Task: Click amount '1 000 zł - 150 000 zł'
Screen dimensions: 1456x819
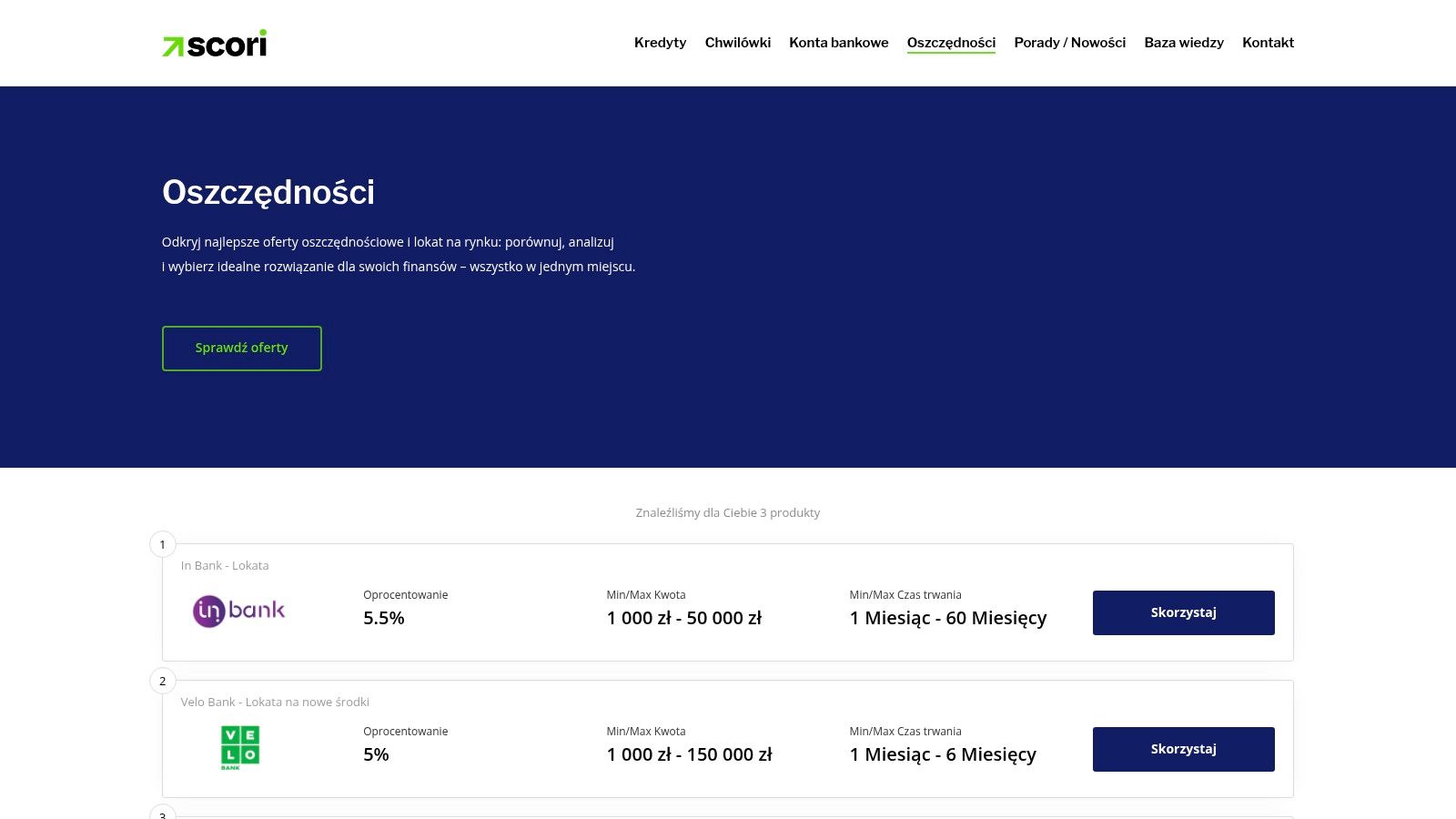Action: tap(689, 754)
